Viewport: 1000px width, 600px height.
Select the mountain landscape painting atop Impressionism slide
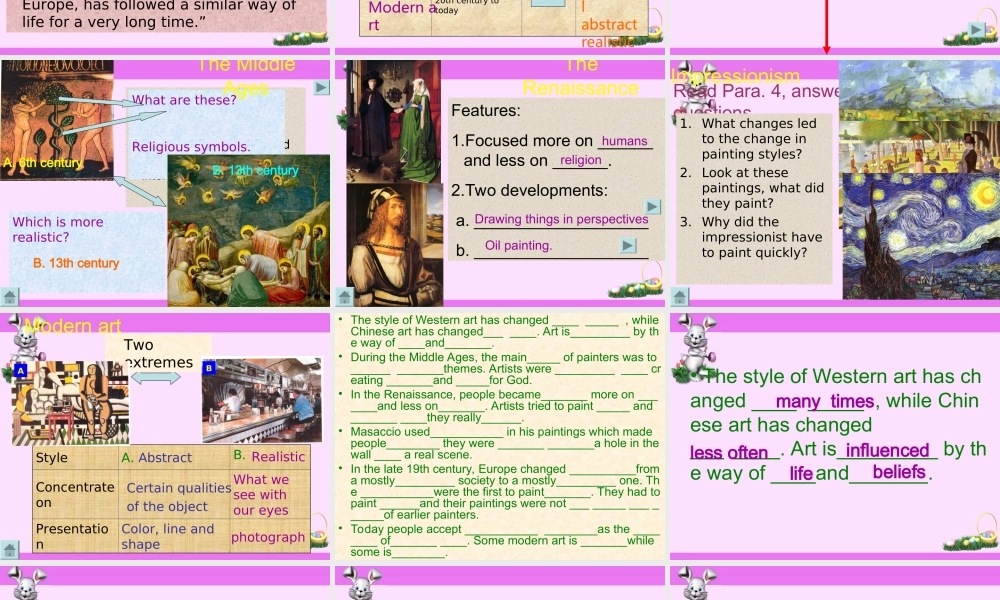919,89
